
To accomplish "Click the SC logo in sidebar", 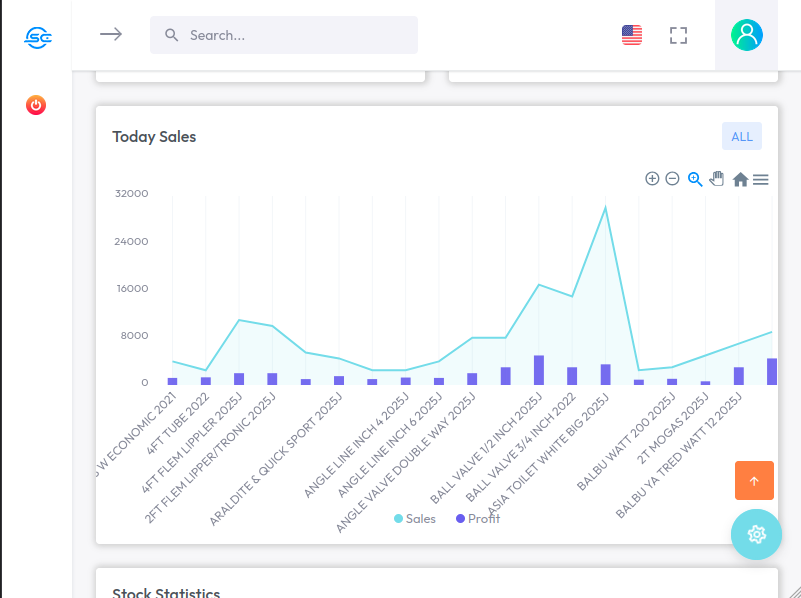I will pos(37,38).
